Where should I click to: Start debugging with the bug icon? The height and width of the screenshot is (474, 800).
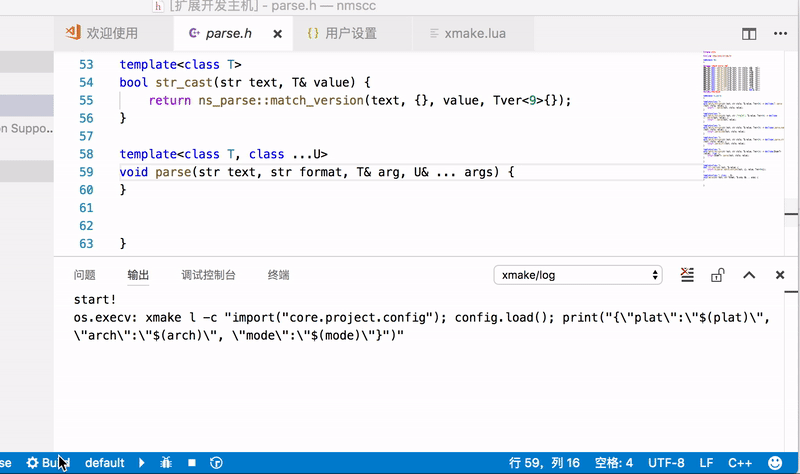(x=166, y=463)
